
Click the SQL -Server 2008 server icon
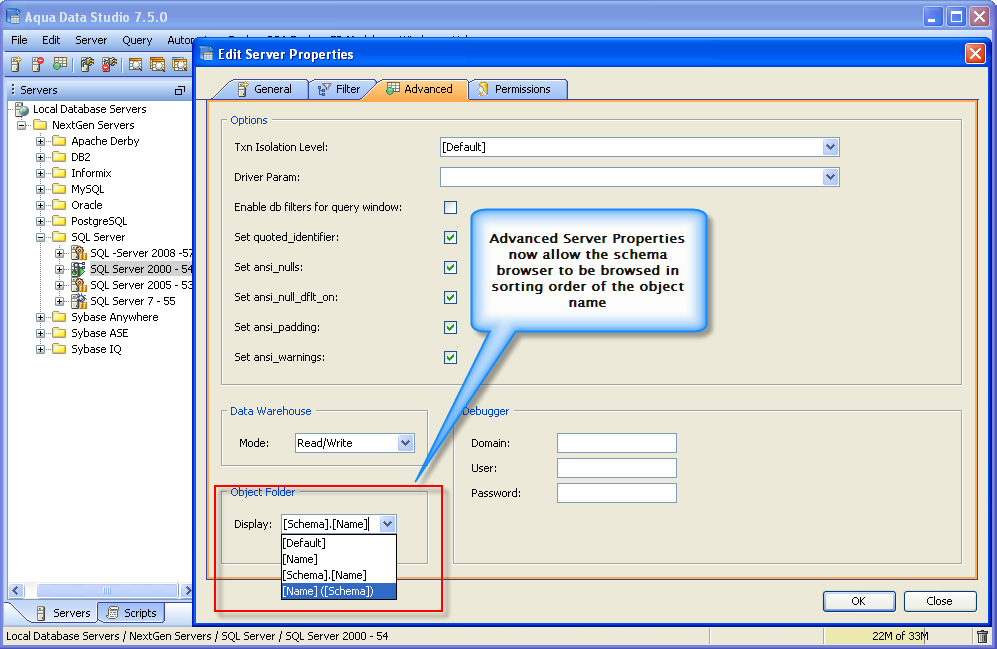[x=79, y=253]
